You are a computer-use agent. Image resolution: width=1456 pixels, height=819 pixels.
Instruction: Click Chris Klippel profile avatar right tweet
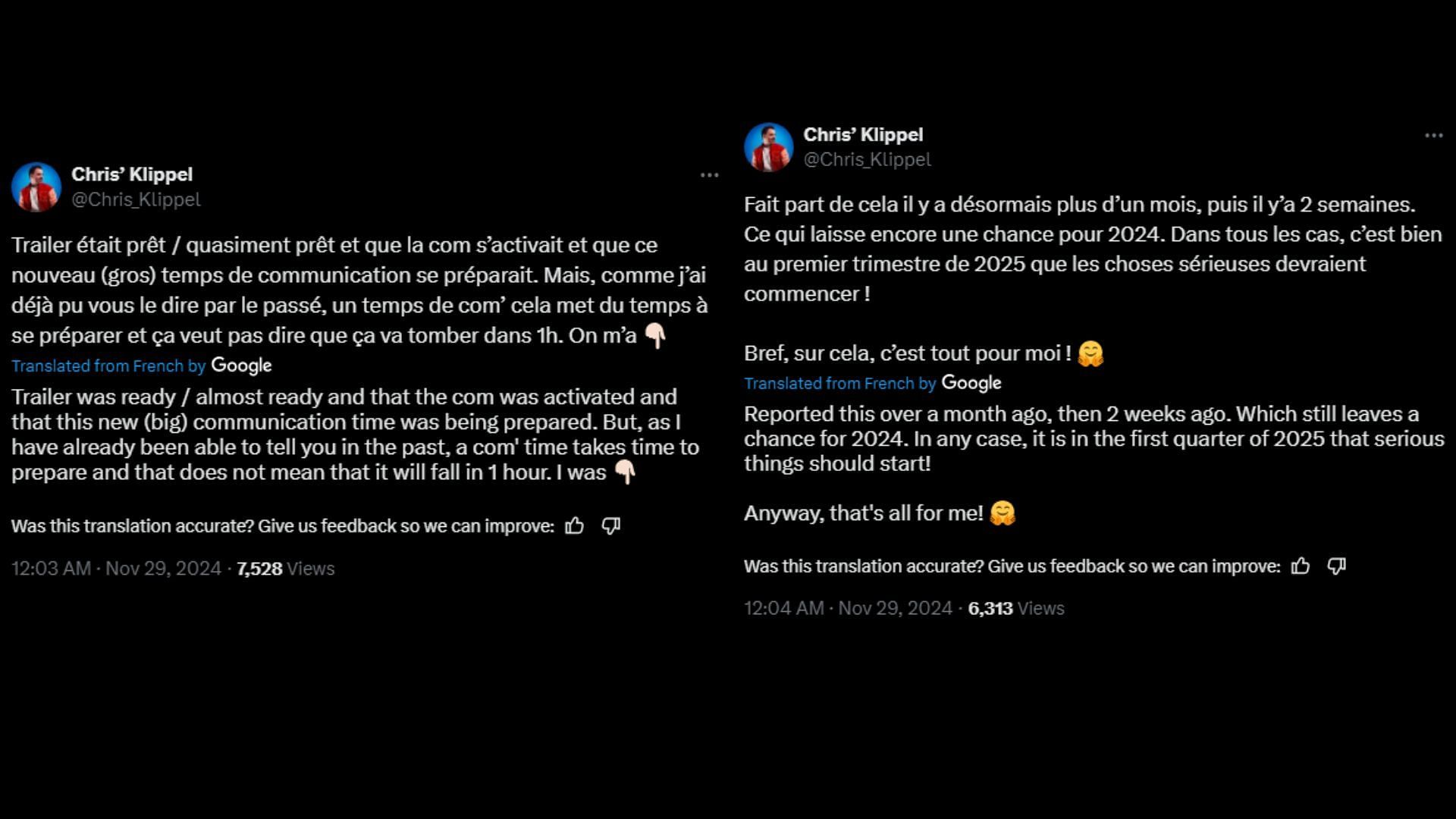pos(768,147)
